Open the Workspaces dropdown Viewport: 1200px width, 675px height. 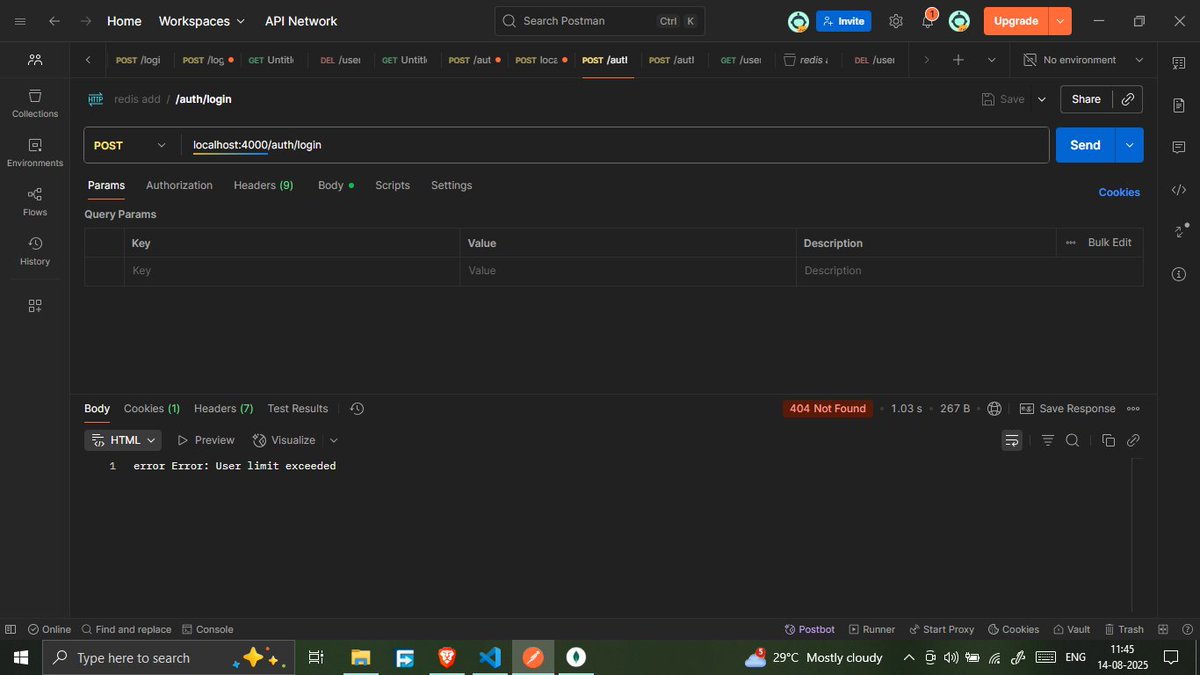coord(201,21)
